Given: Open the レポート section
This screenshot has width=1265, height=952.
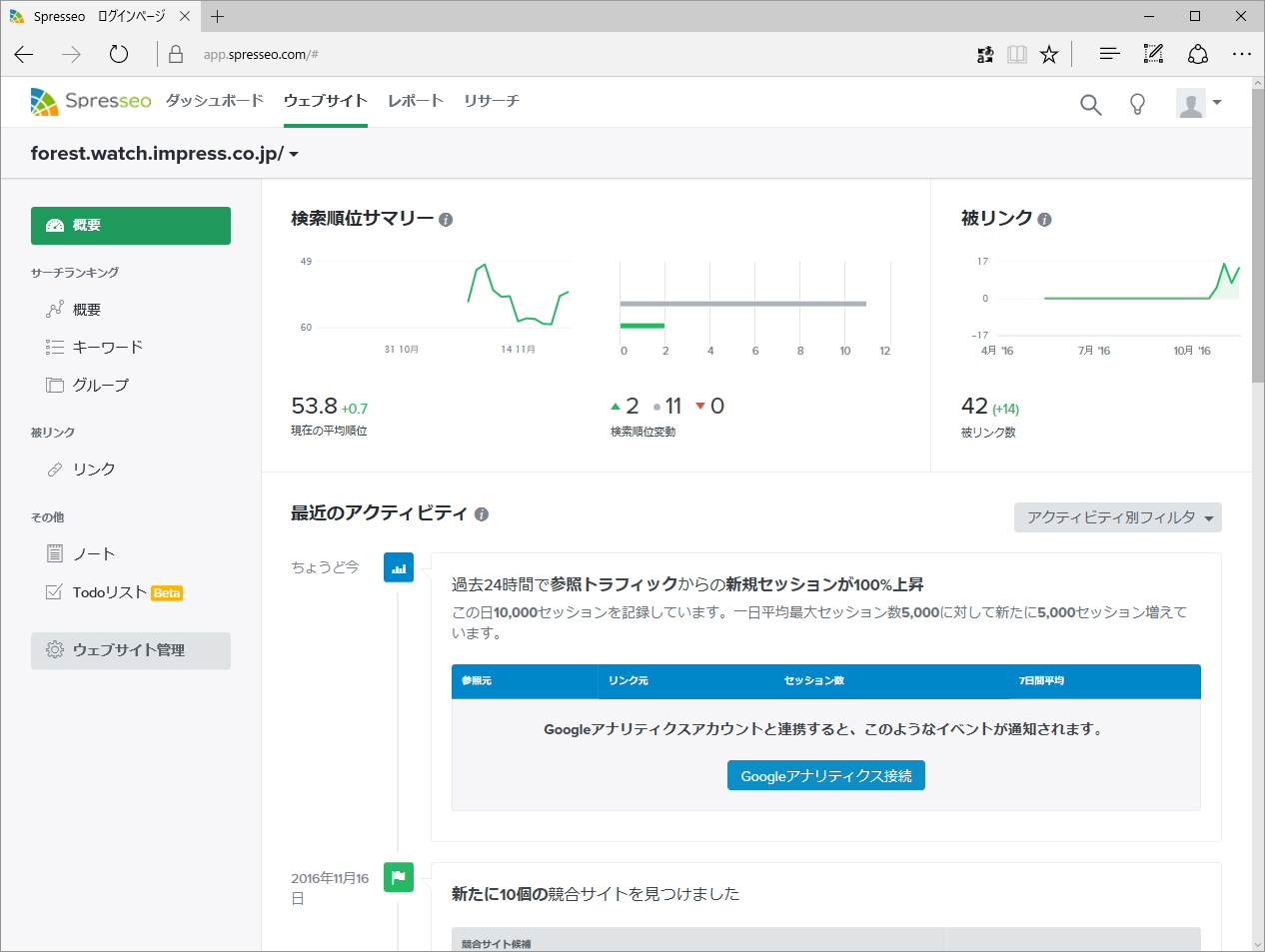Looking at the screenshot, I should [416, 101].
